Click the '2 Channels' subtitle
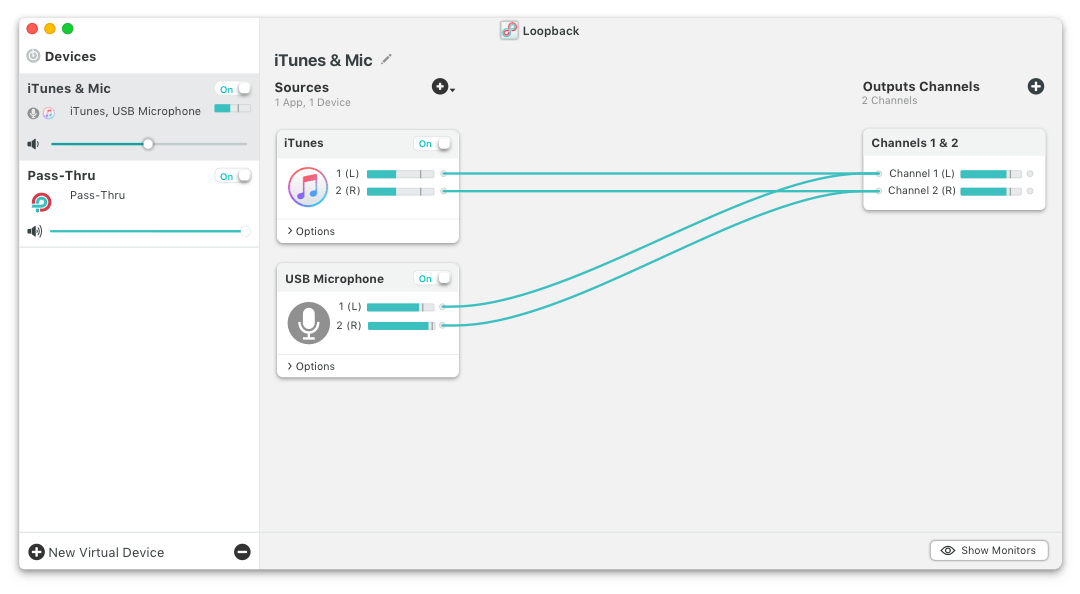The width and height of the screenshot is (1080, 594). tap(889, 101)
